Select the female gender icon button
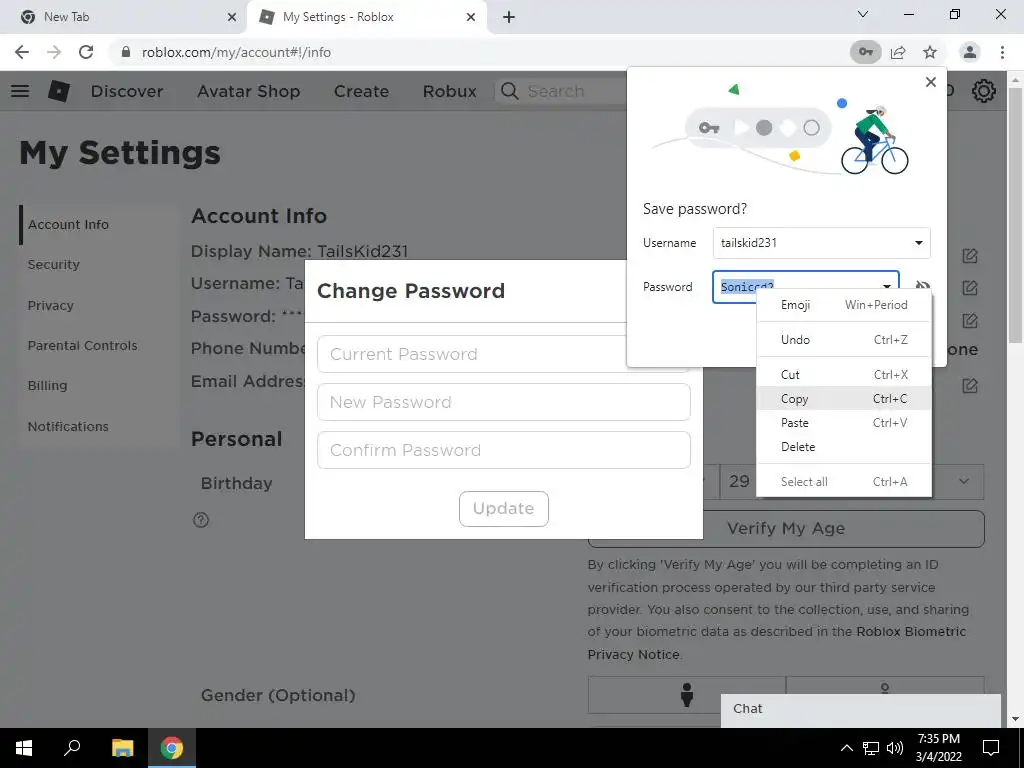The height and width of the screenshot is (768, 1024). [x=885, y=688]
